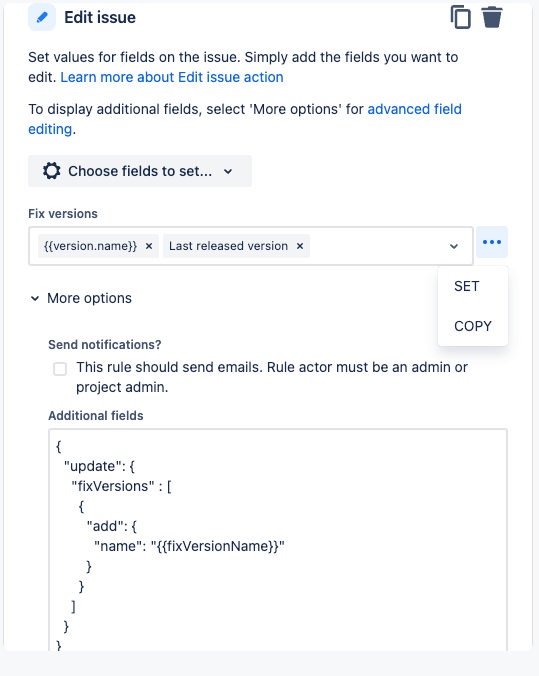Open the Choose fields to set dropdown

(140, 171)
